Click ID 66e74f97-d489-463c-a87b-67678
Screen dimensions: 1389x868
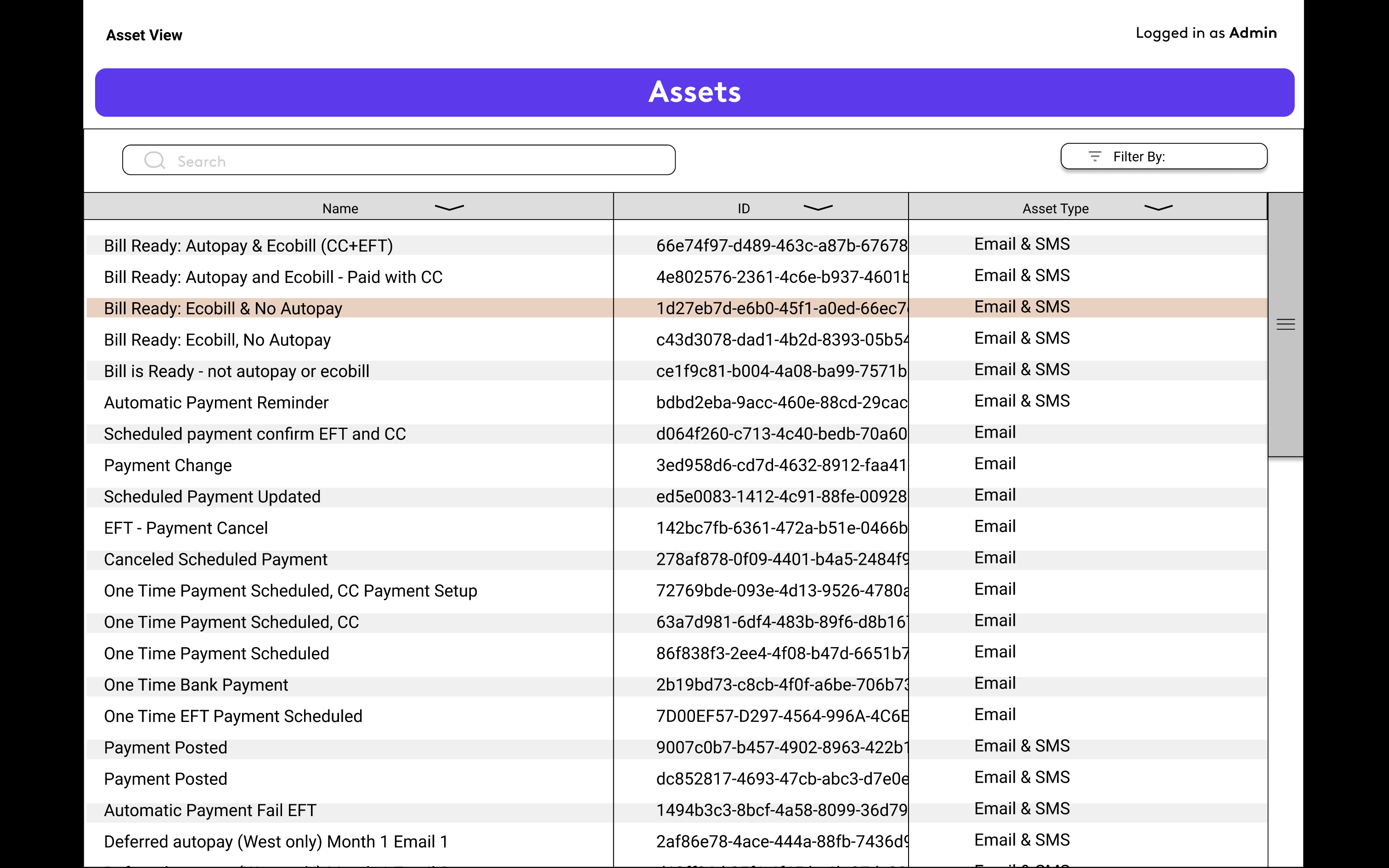[782, 245]
